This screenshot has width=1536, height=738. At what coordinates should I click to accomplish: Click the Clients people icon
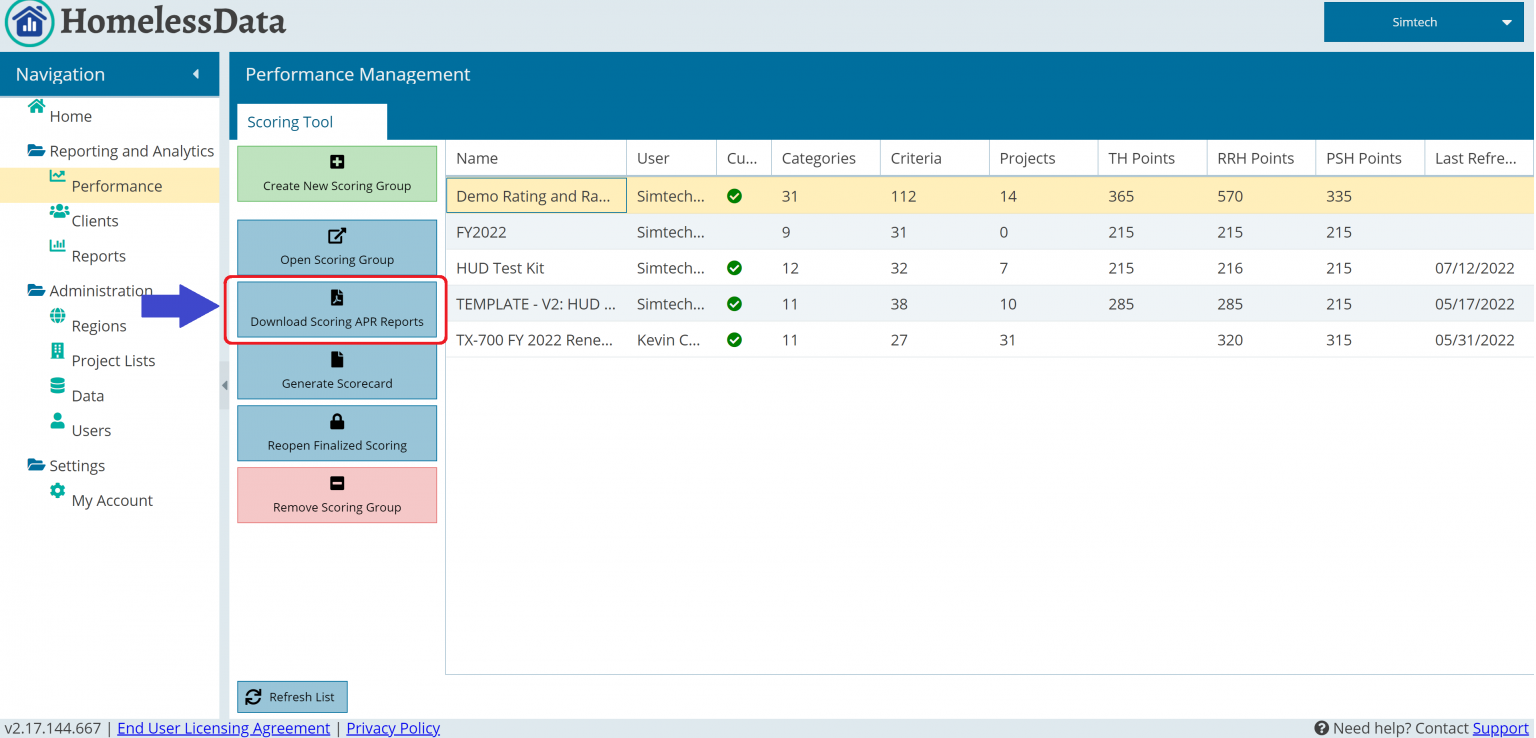(58, 212)
